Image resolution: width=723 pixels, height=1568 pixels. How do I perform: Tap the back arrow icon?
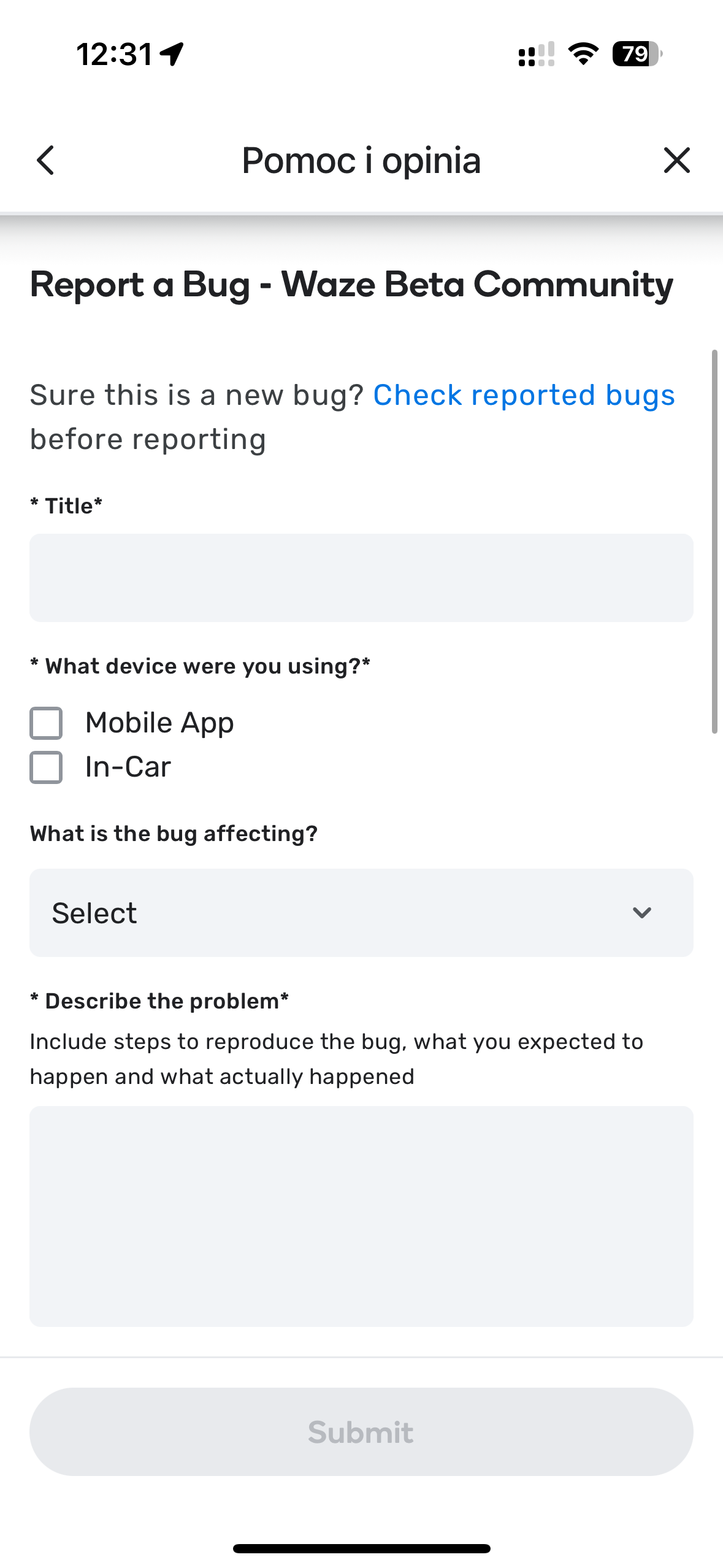coord(46,161)
